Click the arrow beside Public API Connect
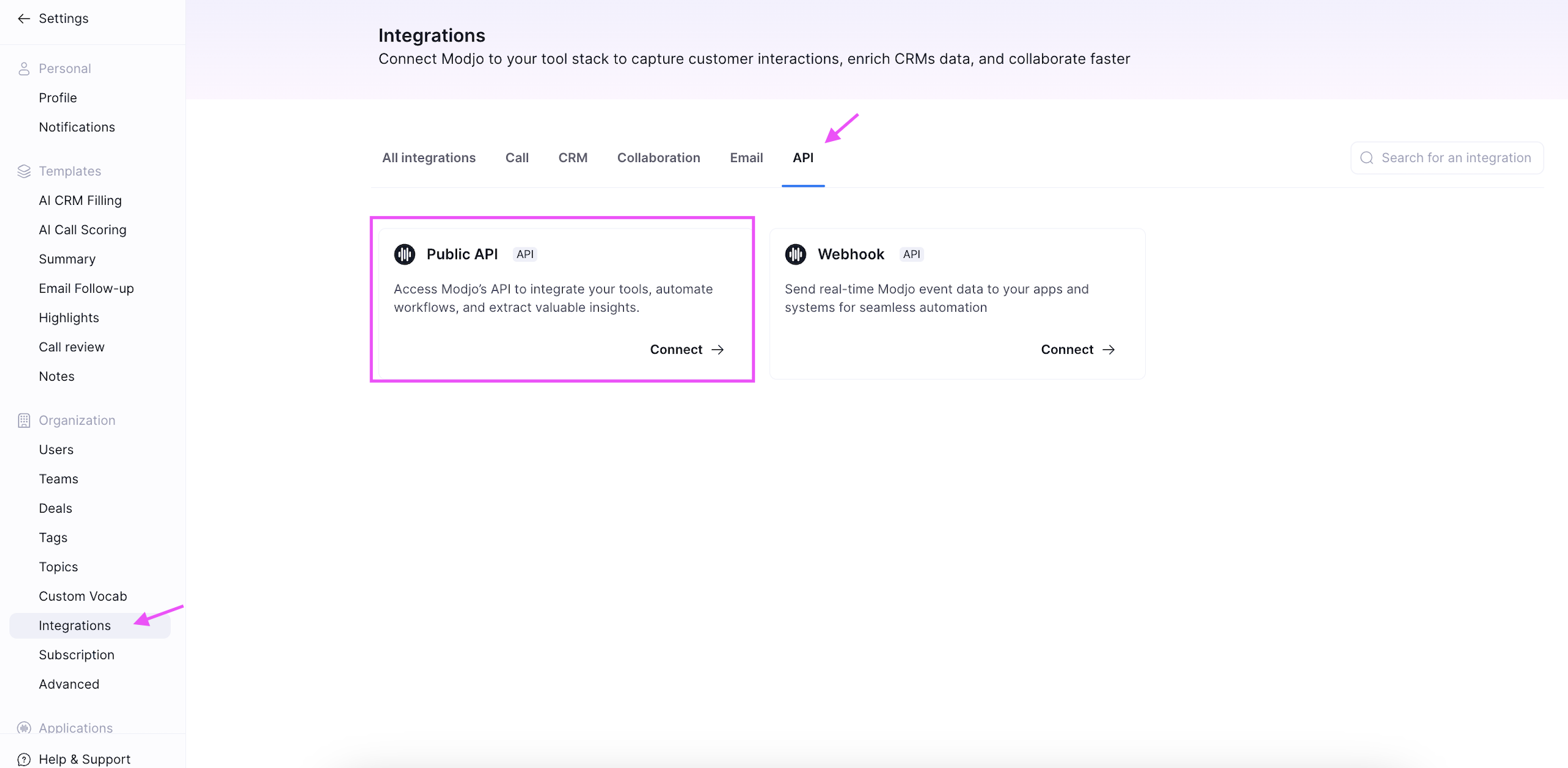The height and width of the screenshot is (768, 1568). point(718,350)
